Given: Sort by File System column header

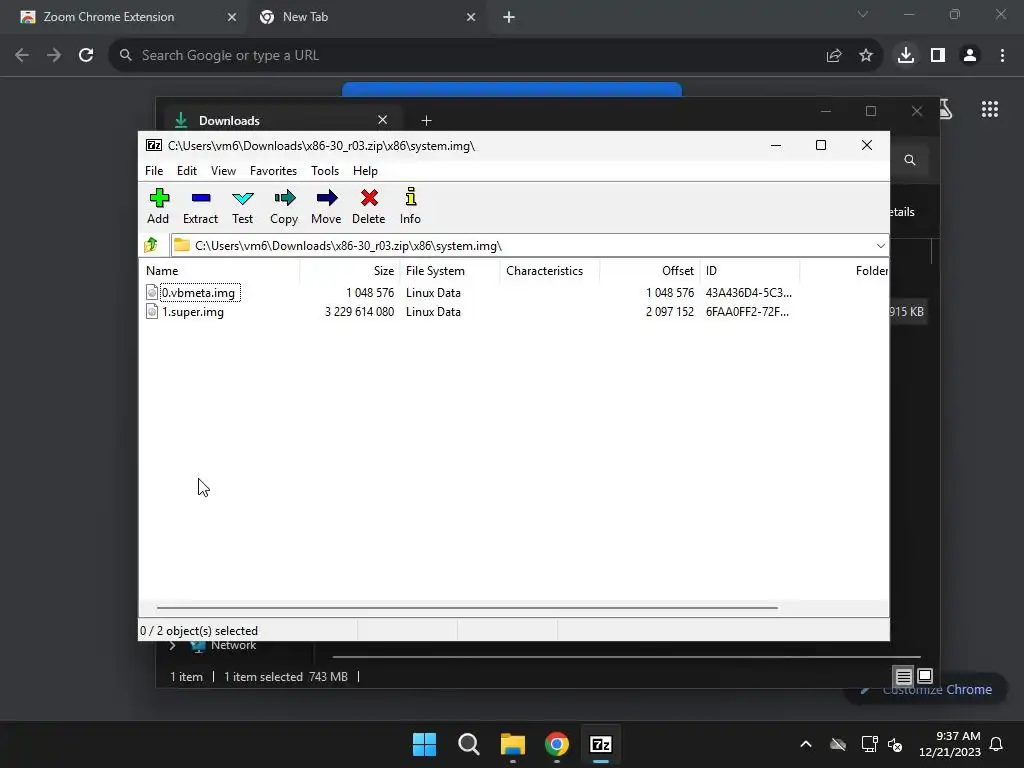Looking at the screenshot, I should tap(450, 270).
